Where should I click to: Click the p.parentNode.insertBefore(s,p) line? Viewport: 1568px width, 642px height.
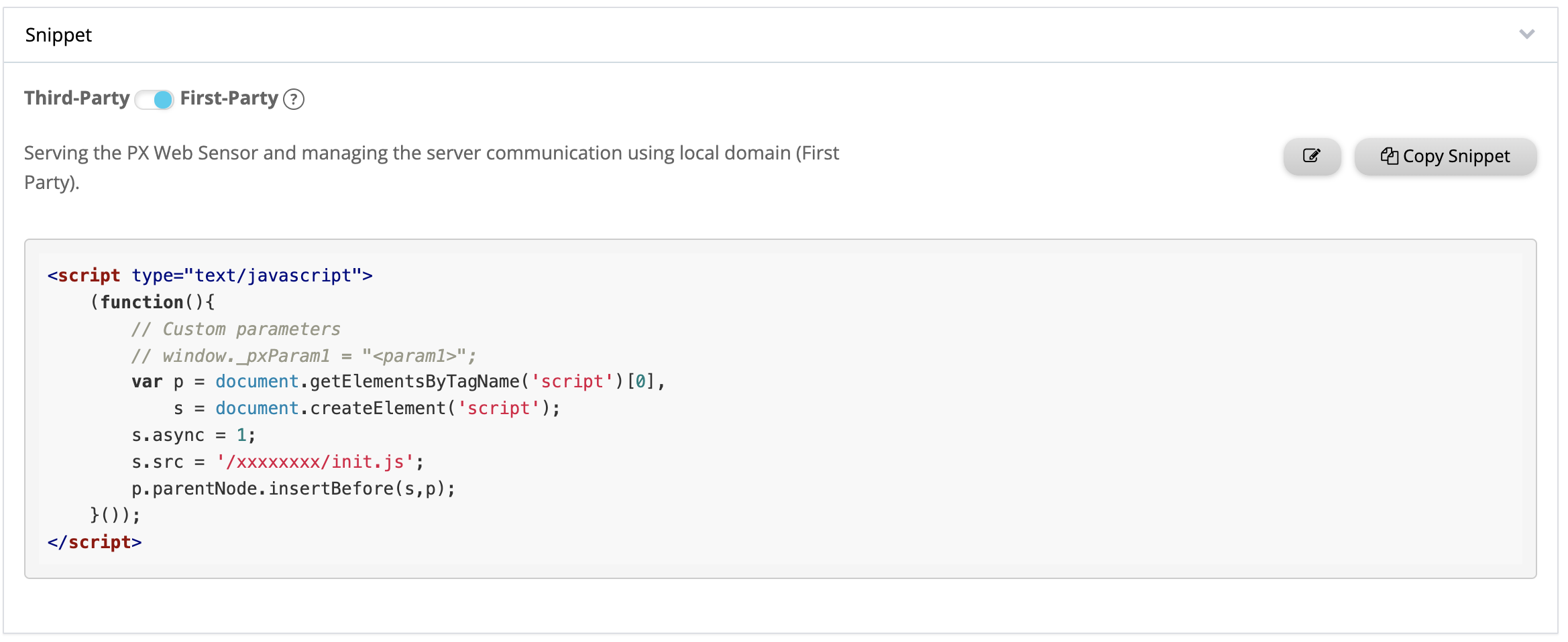click(x=294, y=489)
